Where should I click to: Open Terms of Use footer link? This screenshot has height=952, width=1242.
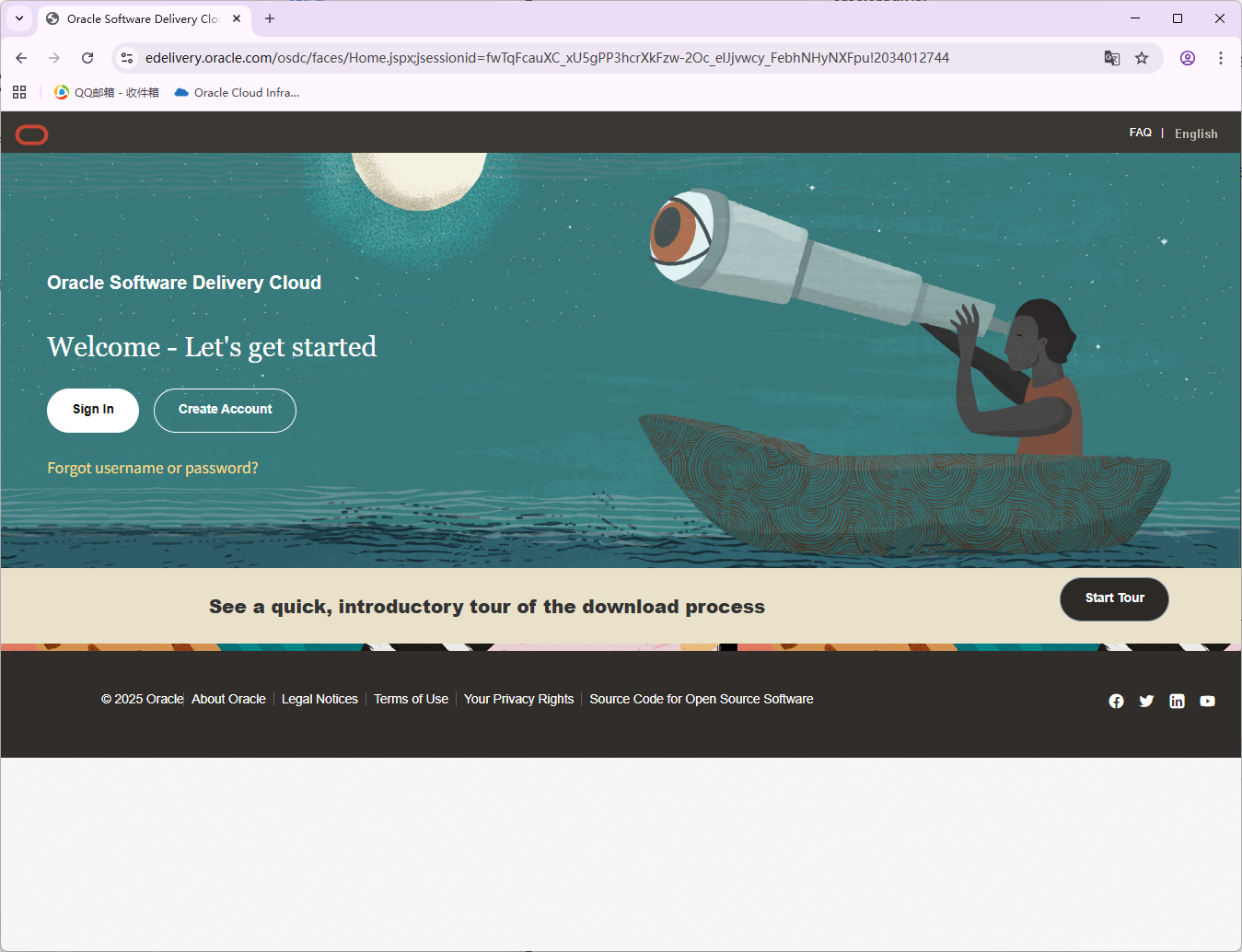click(411, 700)
